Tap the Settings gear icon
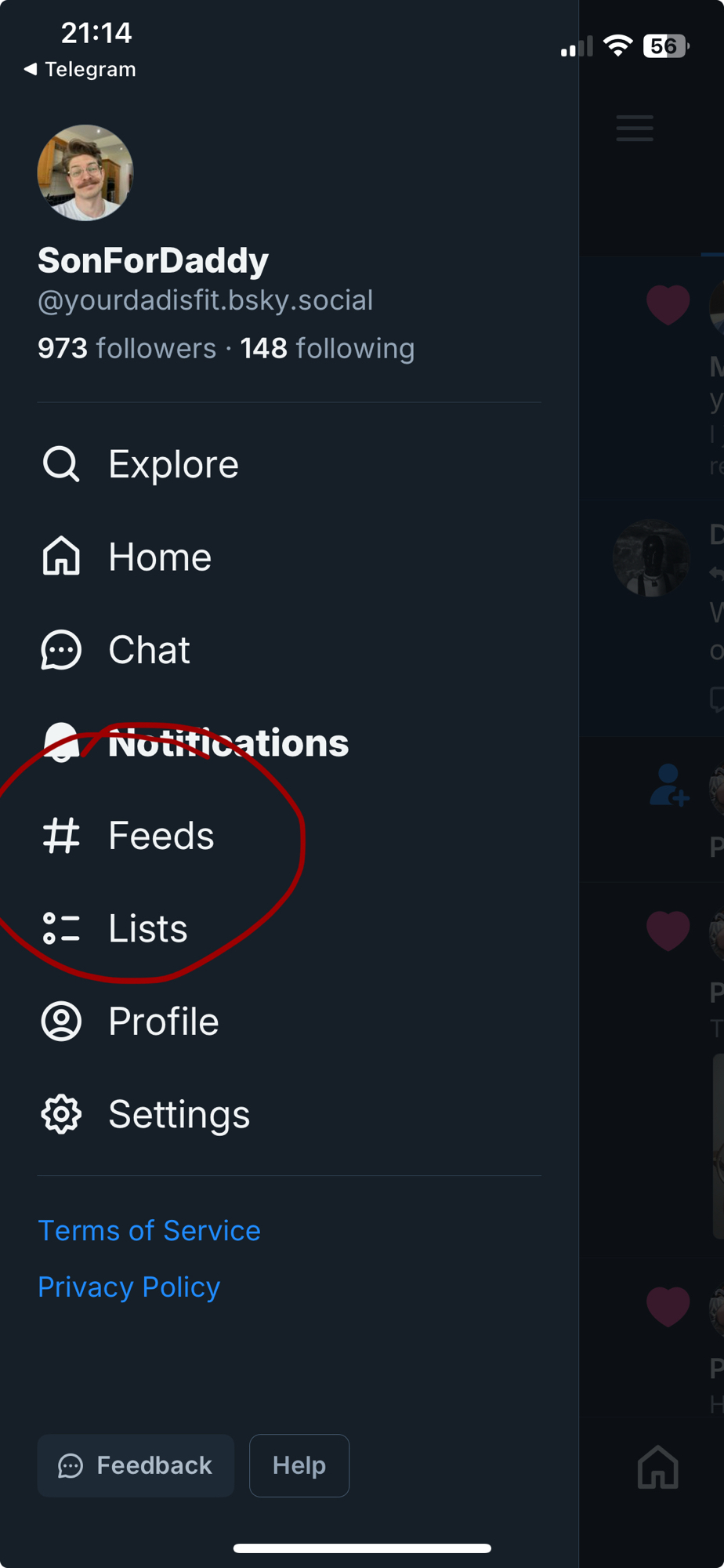The height and width of the screenshot is (1568, 724). coord(61,1114)
